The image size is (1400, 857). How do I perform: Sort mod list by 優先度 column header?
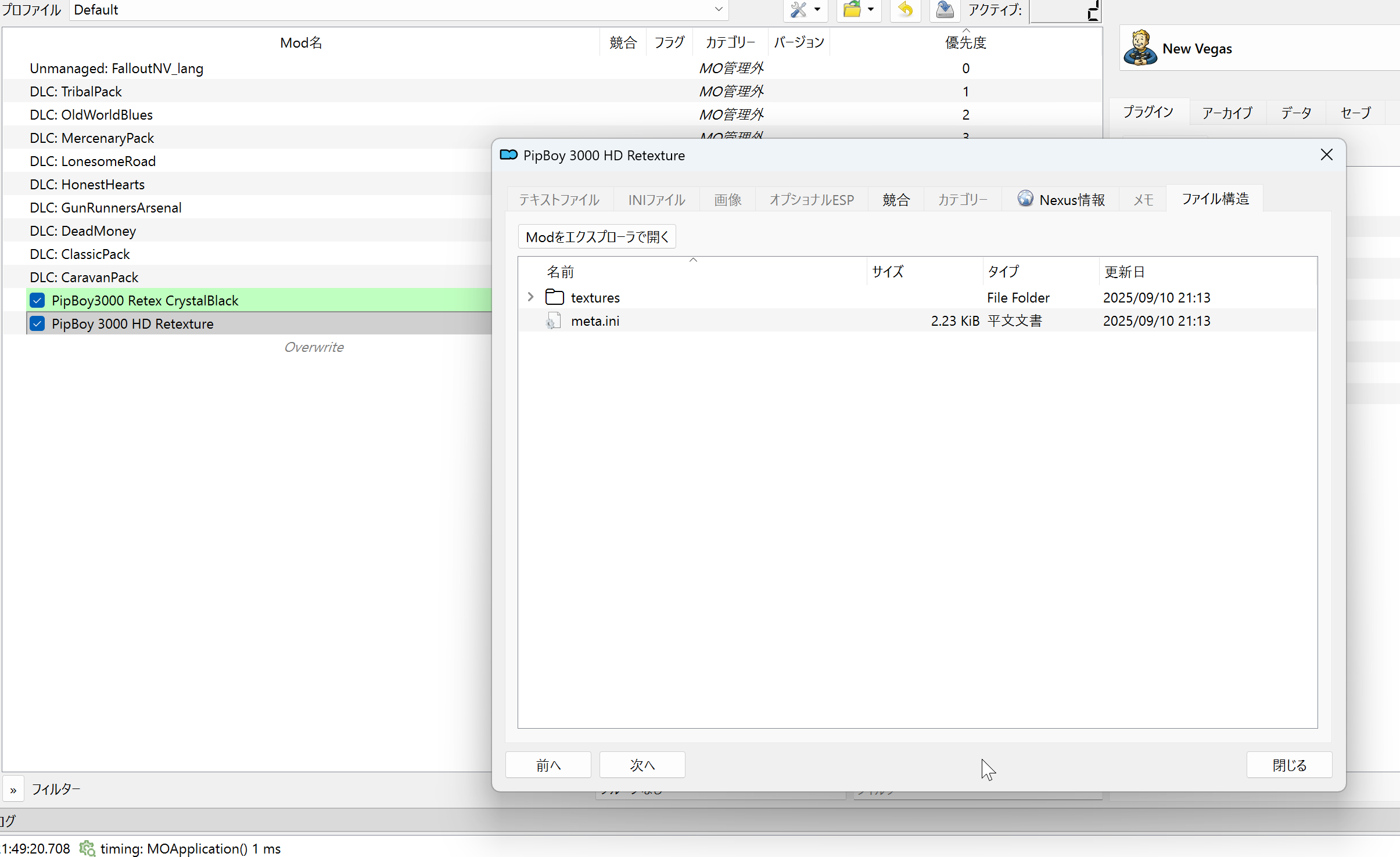tap(965, 42)
